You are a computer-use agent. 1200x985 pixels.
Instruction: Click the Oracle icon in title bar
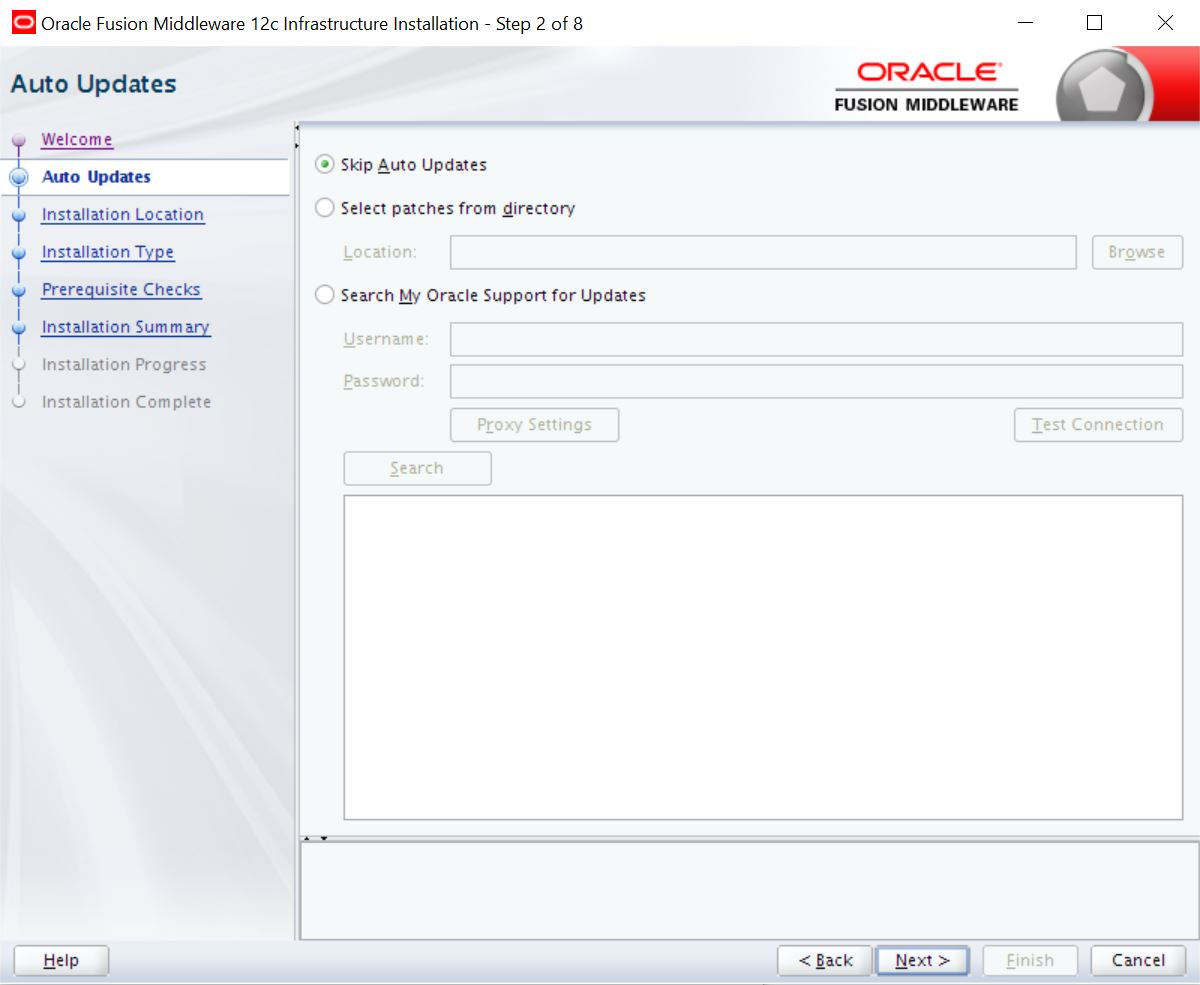point(22,22)
